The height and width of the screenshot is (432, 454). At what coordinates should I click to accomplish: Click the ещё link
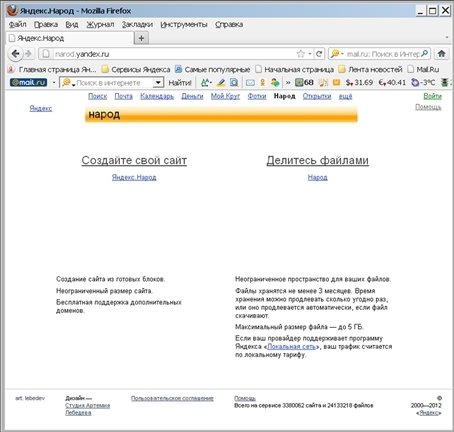coord(345,96)
